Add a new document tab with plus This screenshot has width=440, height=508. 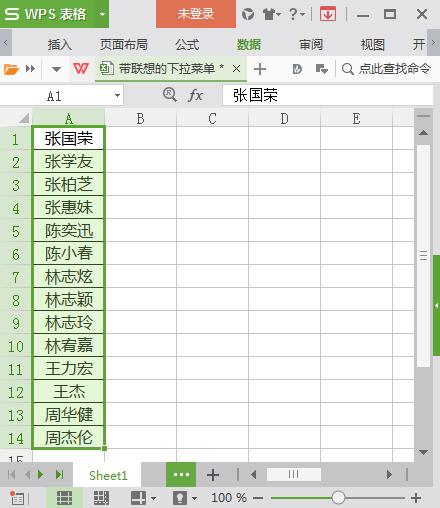click(x=260, y=69)
